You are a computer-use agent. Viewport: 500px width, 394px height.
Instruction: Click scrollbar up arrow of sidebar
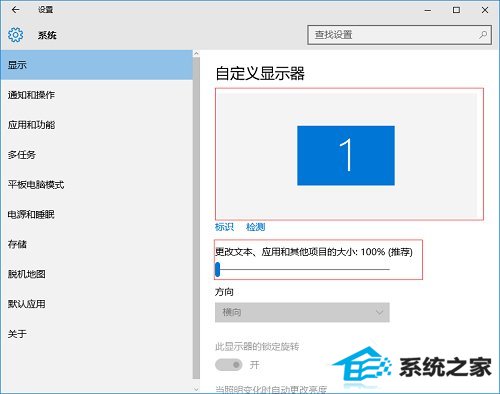coord(196,53)
